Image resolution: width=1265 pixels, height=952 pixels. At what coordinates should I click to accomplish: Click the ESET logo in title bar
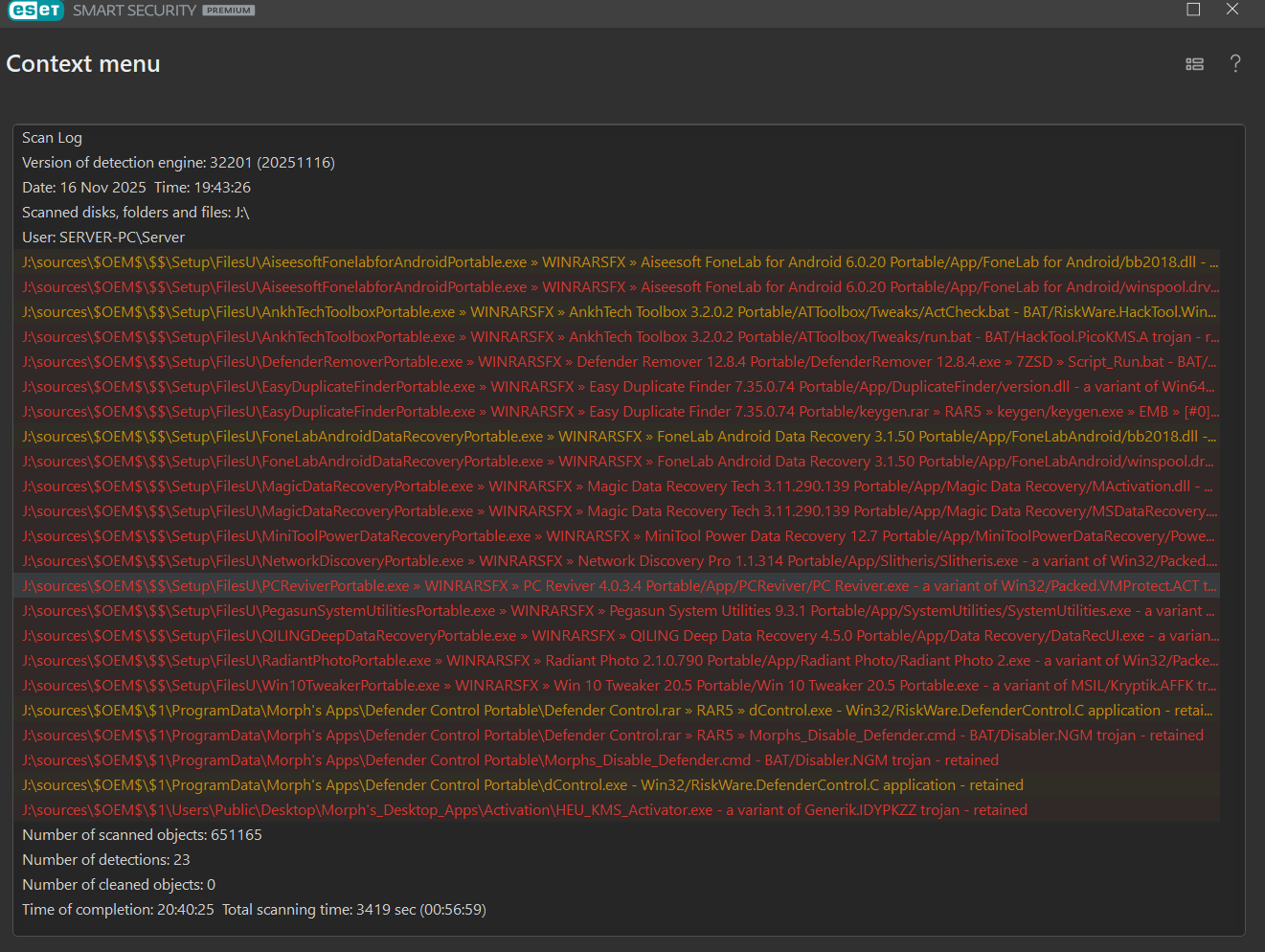tap(35, 11)
